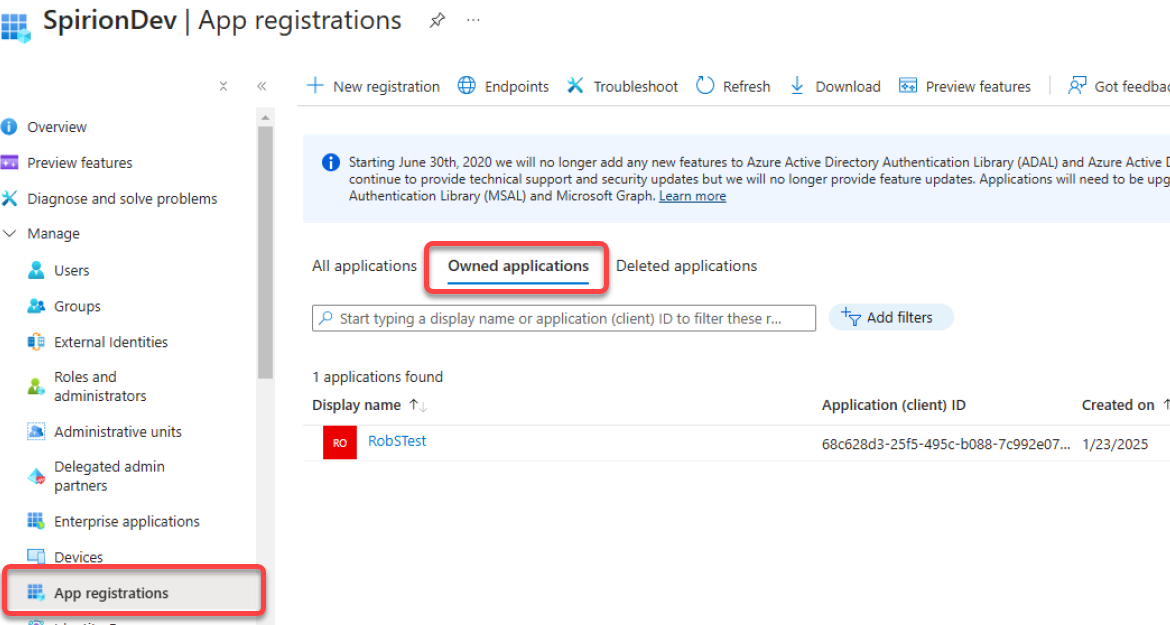Collapse the Manage section chevron

tap(11, 233)
